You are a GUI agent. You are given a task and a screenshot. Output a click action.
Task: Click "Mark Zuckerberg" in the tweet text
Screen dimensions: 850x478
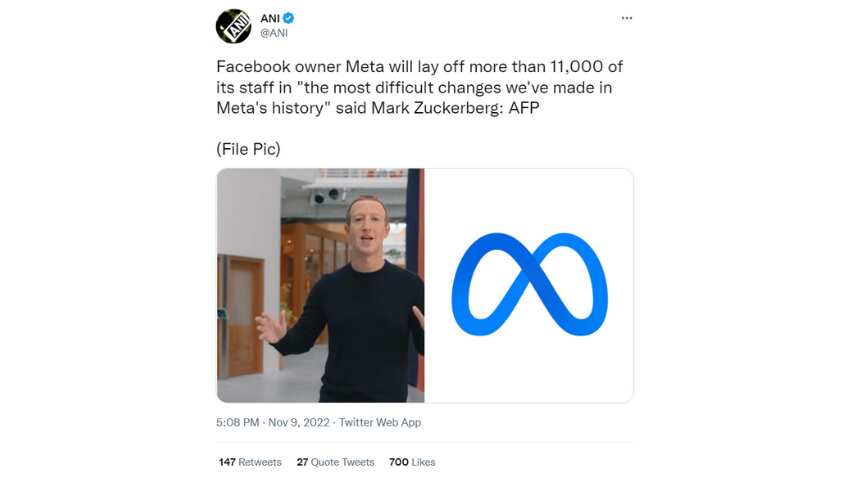point(437,108)
